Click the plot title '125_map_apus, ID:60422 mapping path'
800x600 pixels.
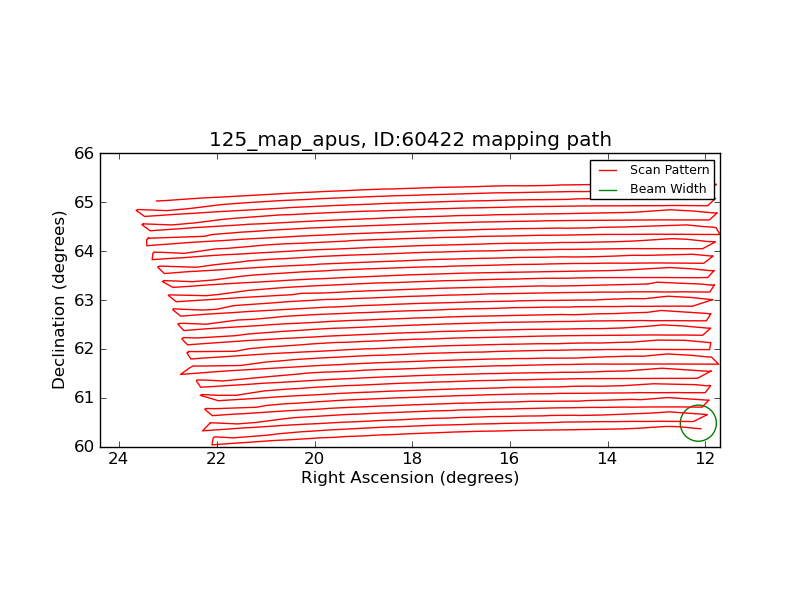[x=410, y=139]
